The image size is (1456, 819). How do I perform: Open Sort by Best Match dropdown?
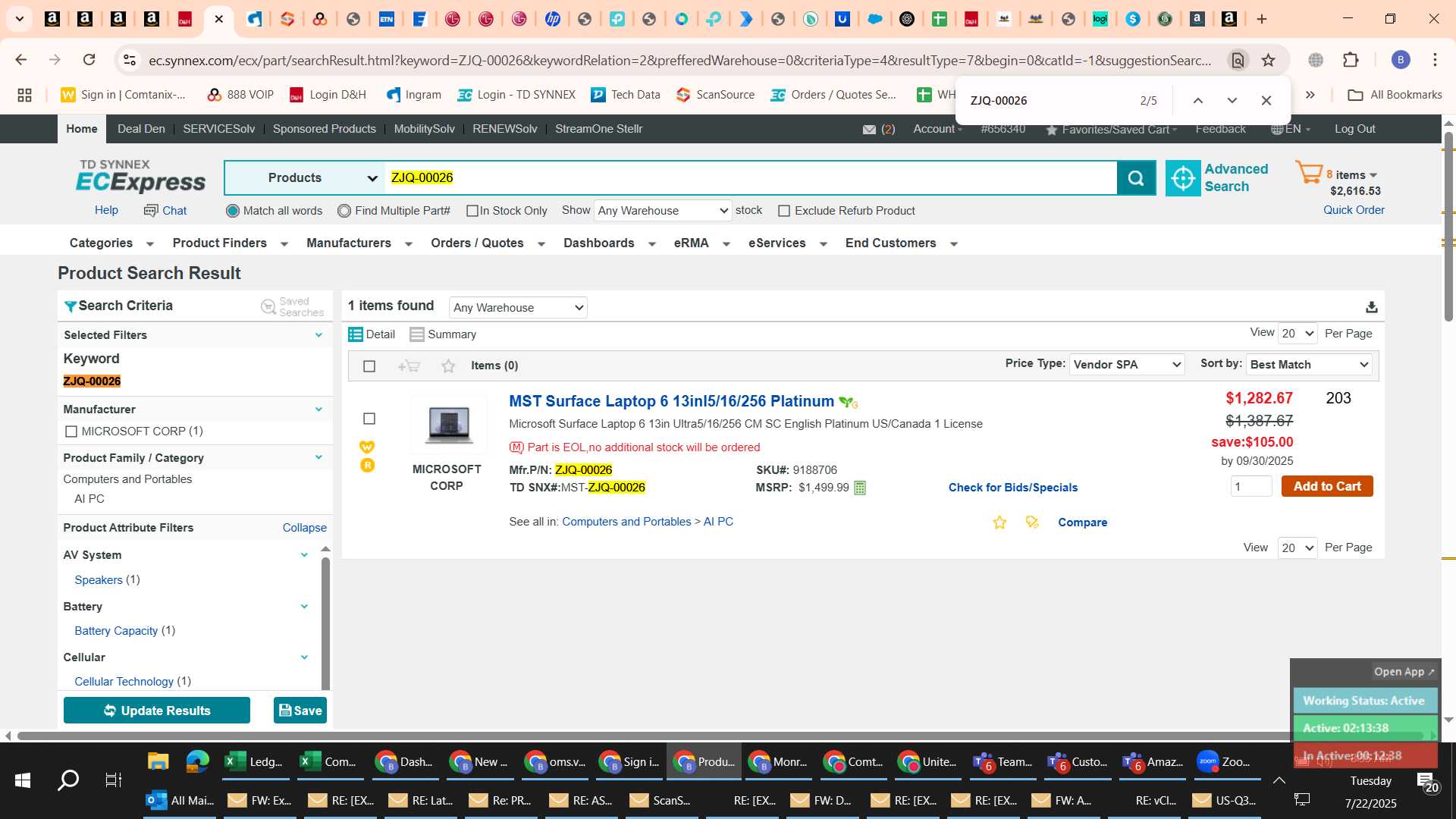pos(1310,364)
